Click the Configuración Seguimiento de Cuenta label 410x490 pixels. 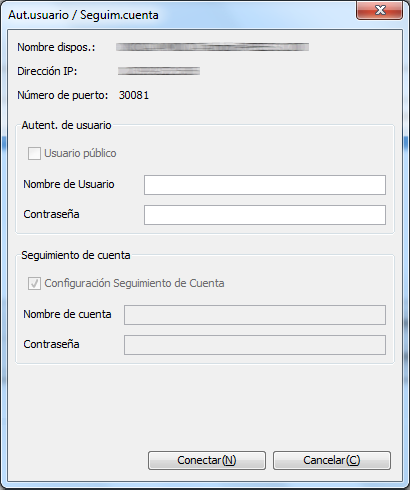(x=134, y=283)
